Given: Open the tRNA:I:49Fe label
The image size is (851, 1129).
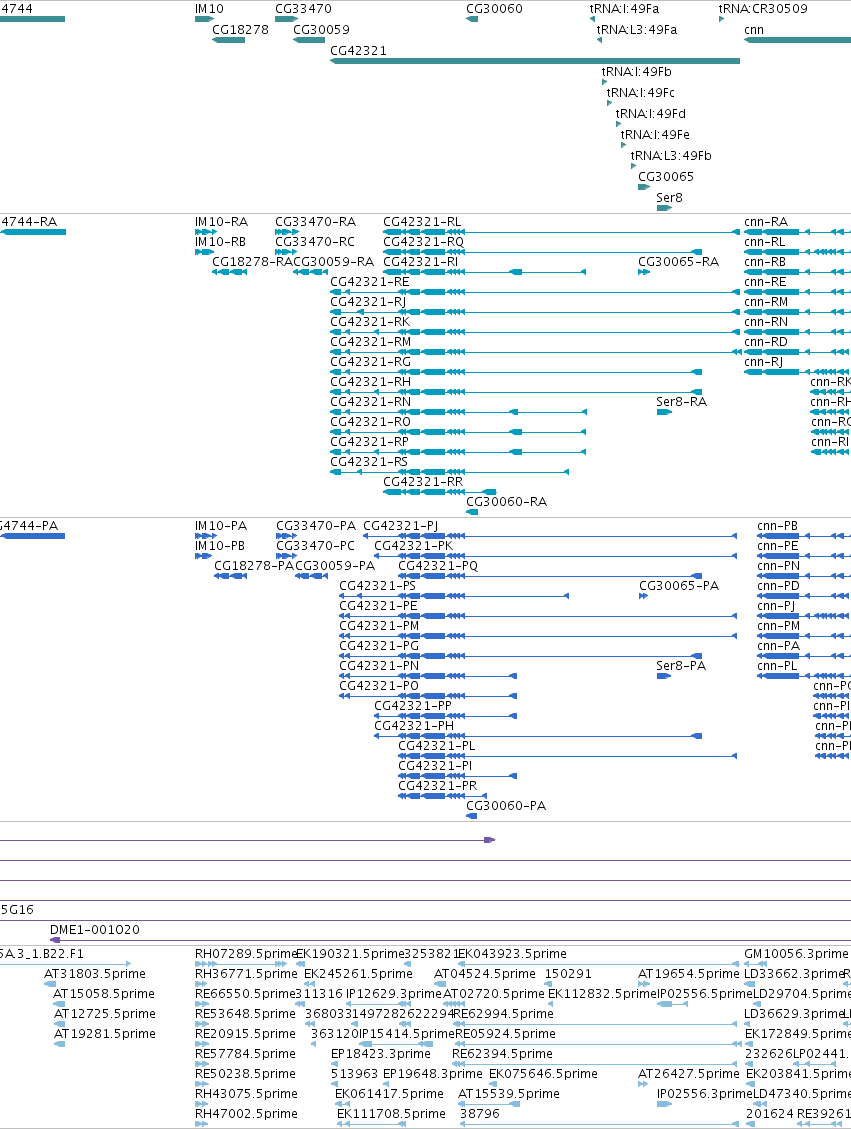Looking at the screenshot, I should pos(655,134).
